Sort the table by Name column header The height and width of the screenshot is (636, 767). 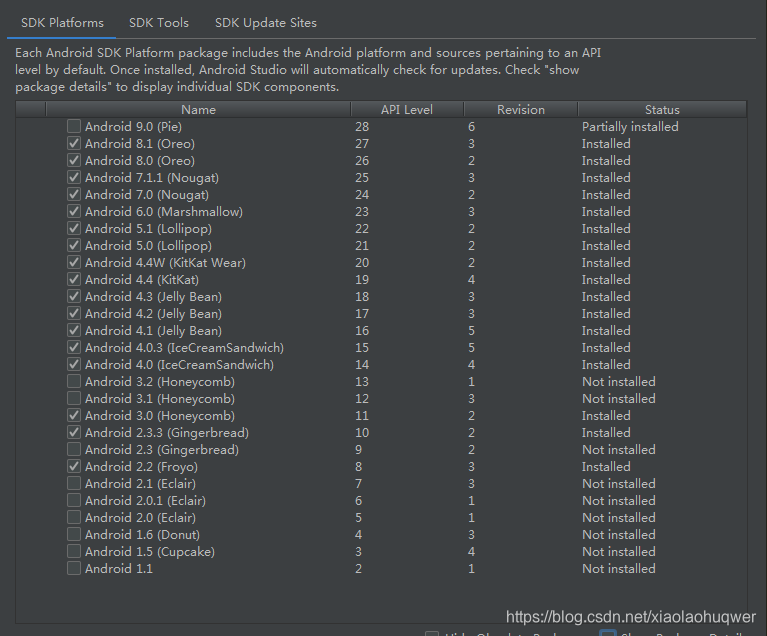tap(198, 110)
